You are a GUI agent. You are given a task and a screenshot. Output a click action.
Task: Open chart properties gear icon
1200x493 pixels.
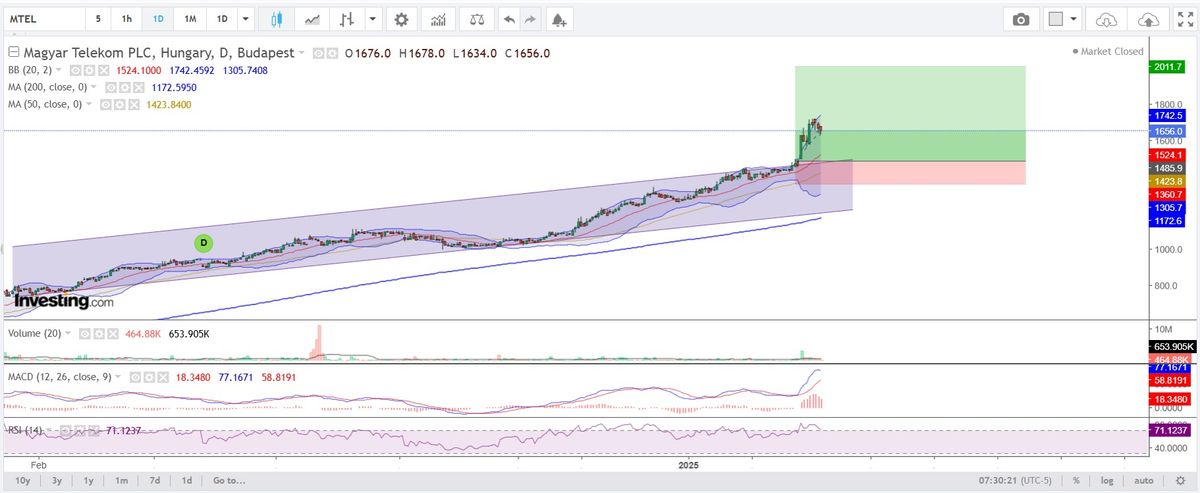click(x=401, y=19)
